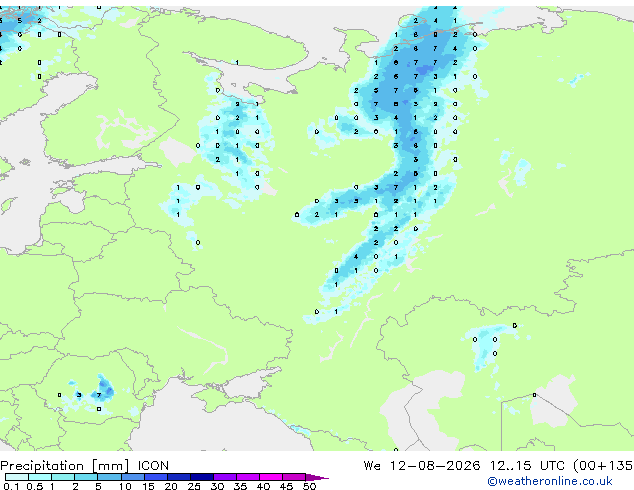Click the legend label '35'

click(x=241, y=486)
